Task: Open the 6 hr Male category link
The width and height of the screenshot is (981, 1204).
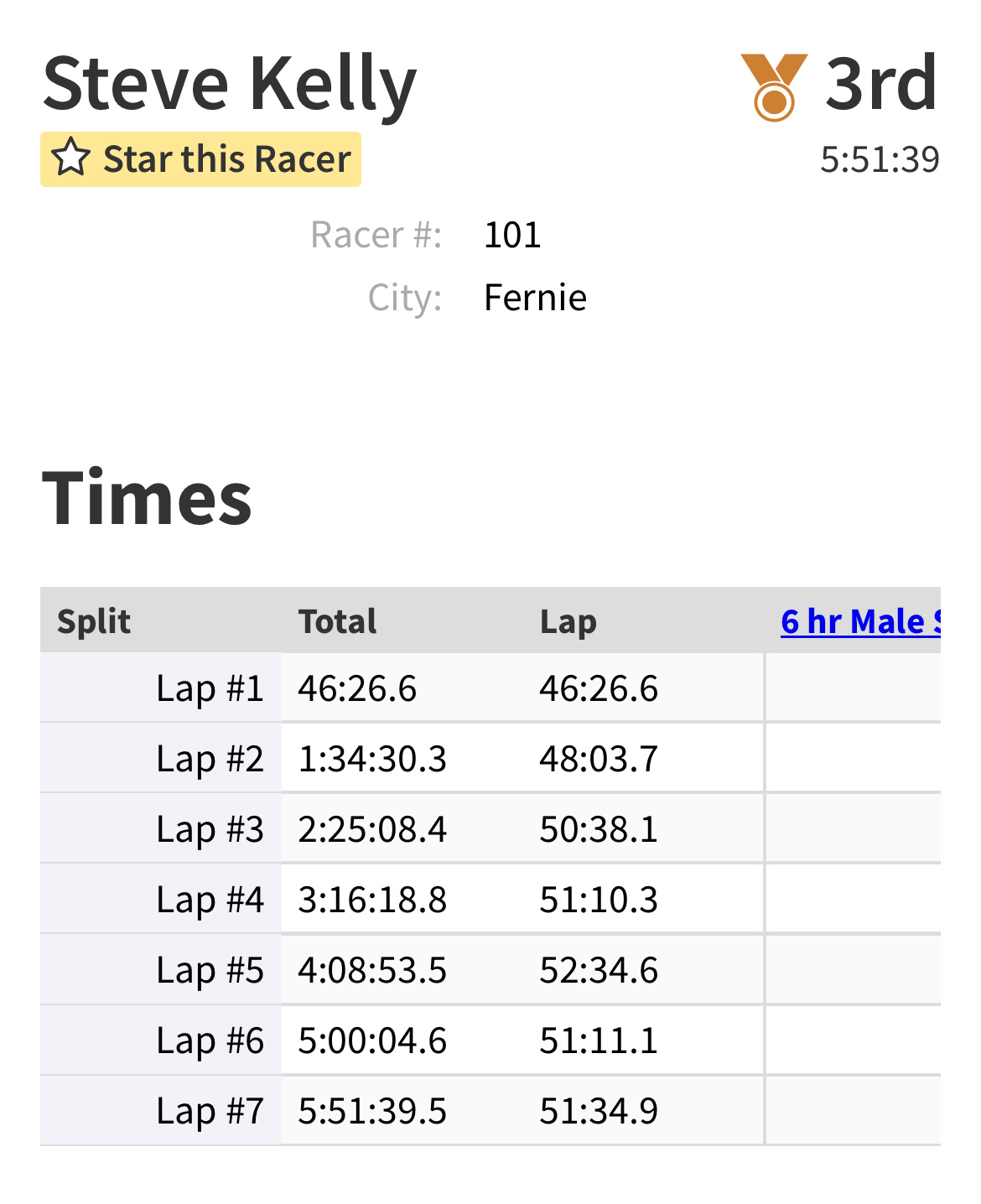Action: coord(860,621)
